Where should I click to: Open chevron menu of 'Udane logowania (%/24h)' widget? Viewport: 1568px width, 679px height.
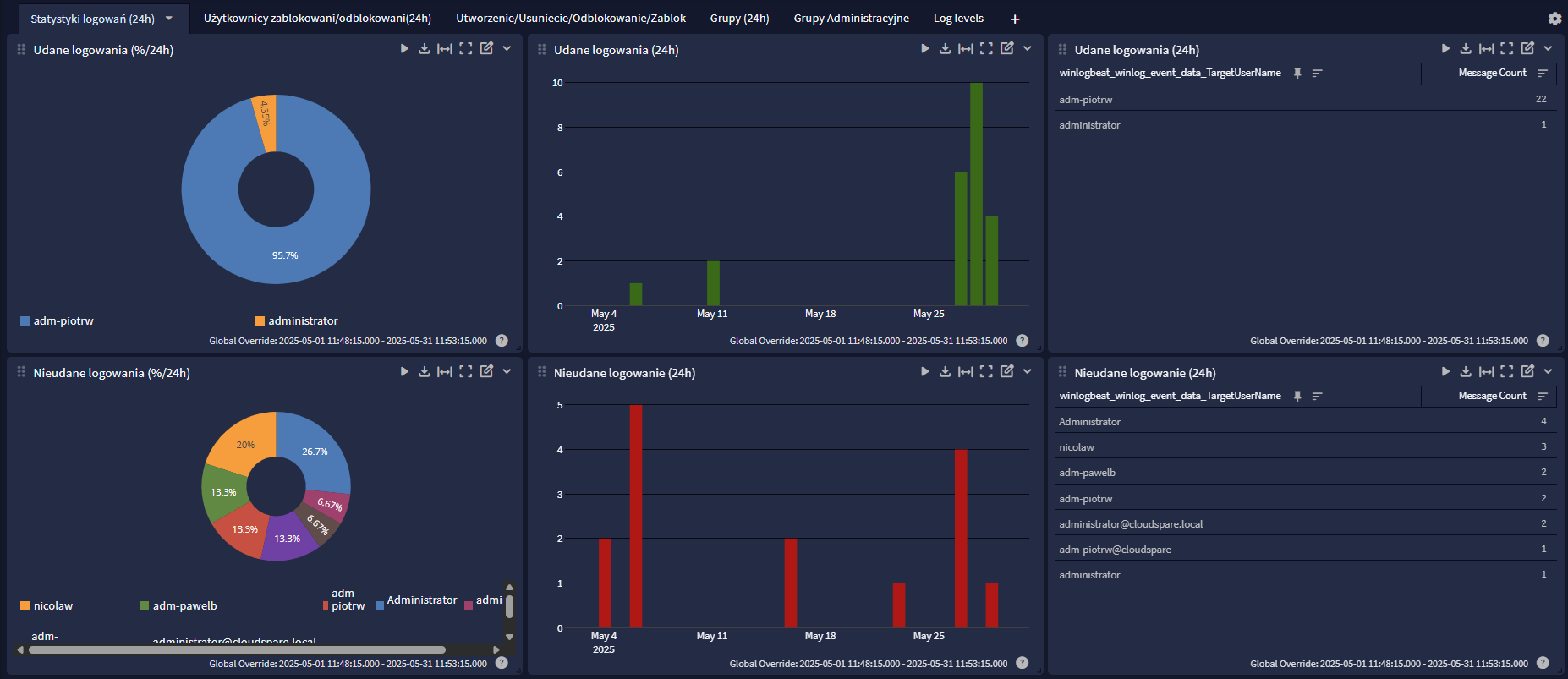click(x=507, y=49)
